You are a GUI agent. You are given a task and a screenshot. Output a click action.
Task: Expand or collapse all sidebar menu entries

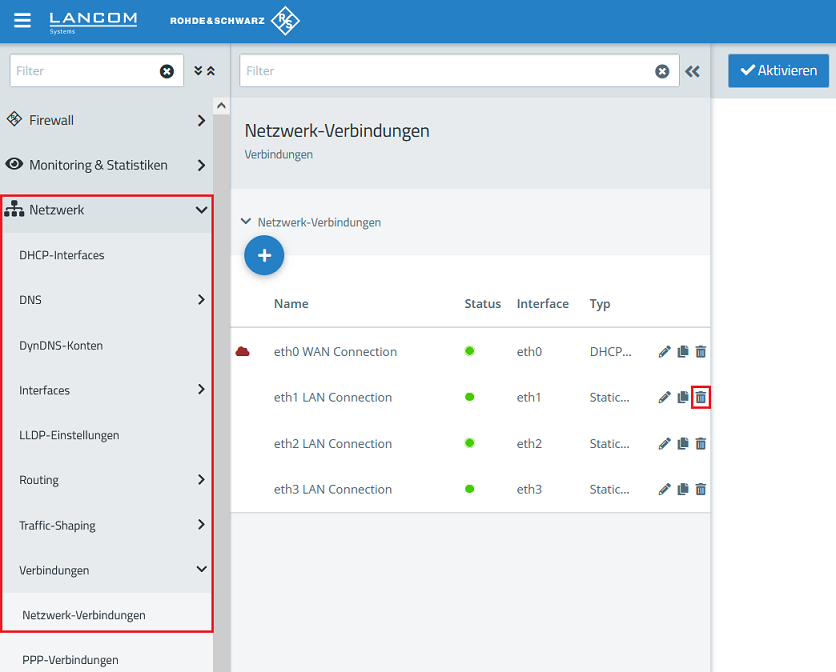(204, 71)
